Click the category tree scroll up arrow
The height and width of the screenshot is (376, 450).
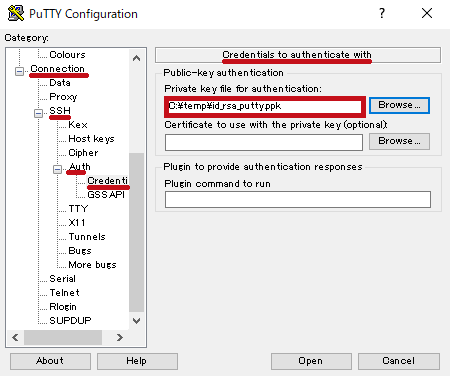pos(136,58)
